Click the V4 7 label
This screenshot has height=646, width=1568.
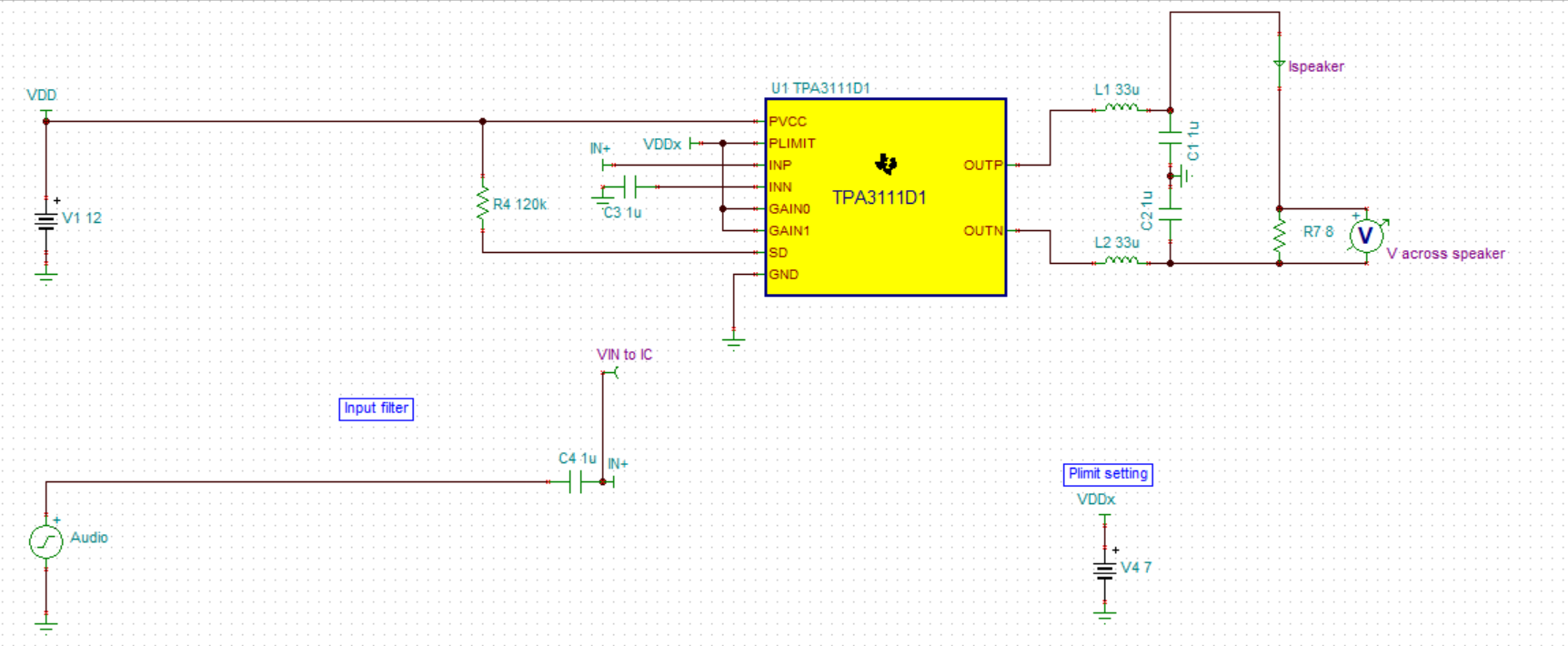1136,568
